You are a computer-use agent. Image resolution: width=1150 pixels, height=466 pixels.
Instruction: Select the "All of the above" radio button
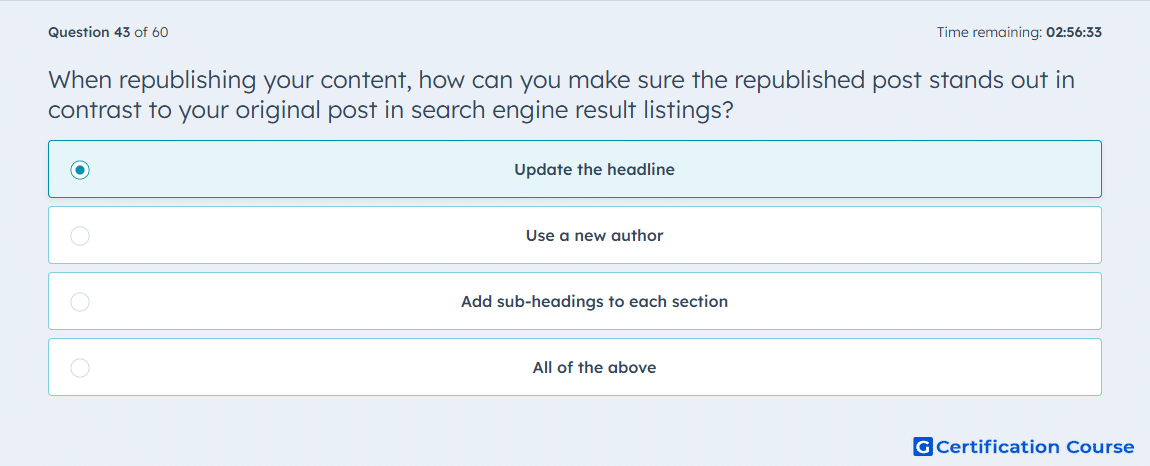pyautogui.click(x=80, y=368)
